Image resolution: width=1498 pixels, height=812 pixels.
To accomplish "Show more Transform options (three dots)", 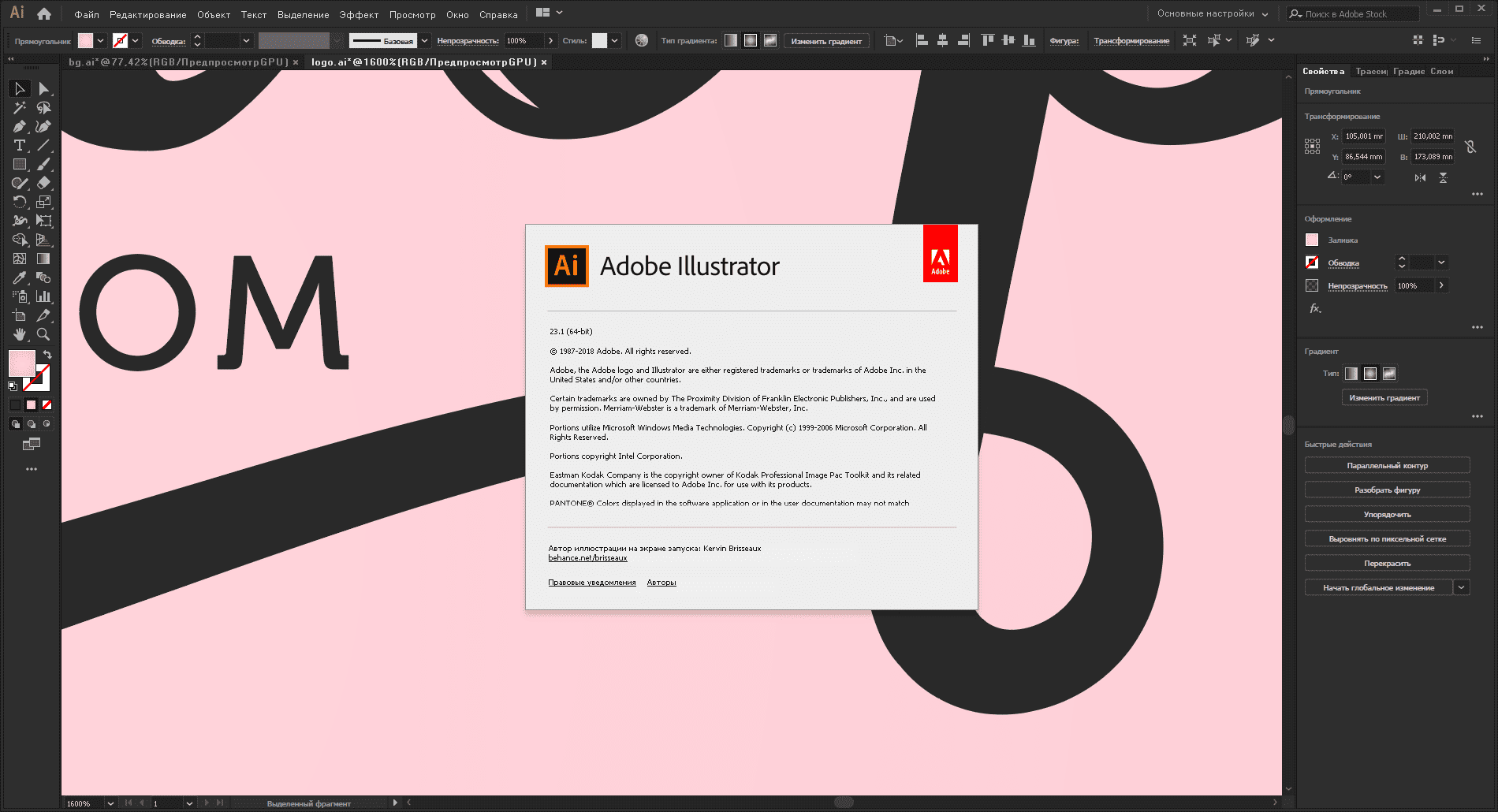I will (x=1478, y=194).
